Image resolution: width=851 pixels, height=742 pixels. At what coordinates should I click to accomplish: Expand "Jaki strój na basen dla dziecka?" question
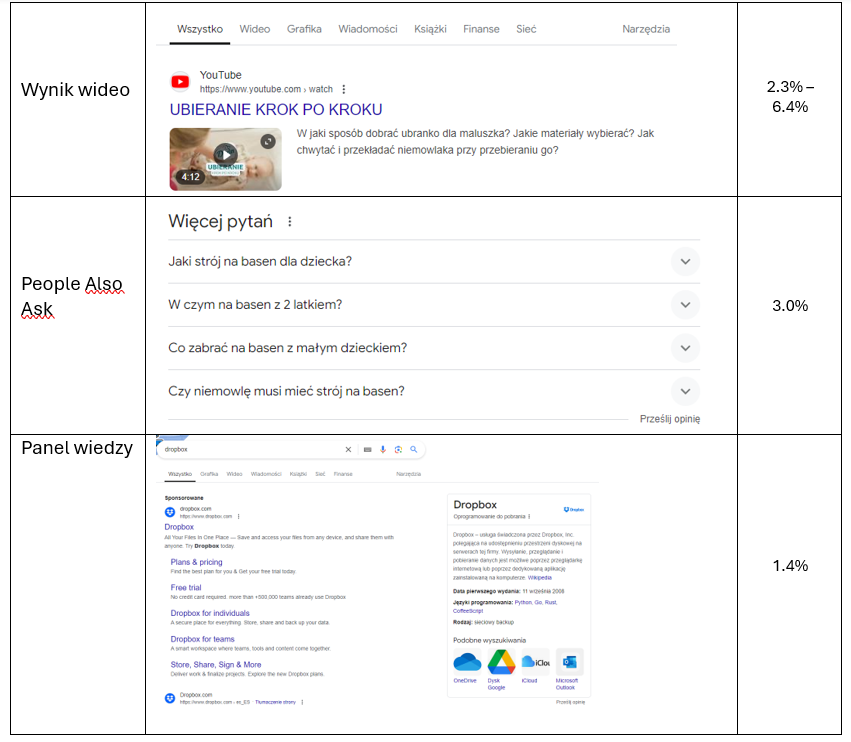click(x=685, y=262)
